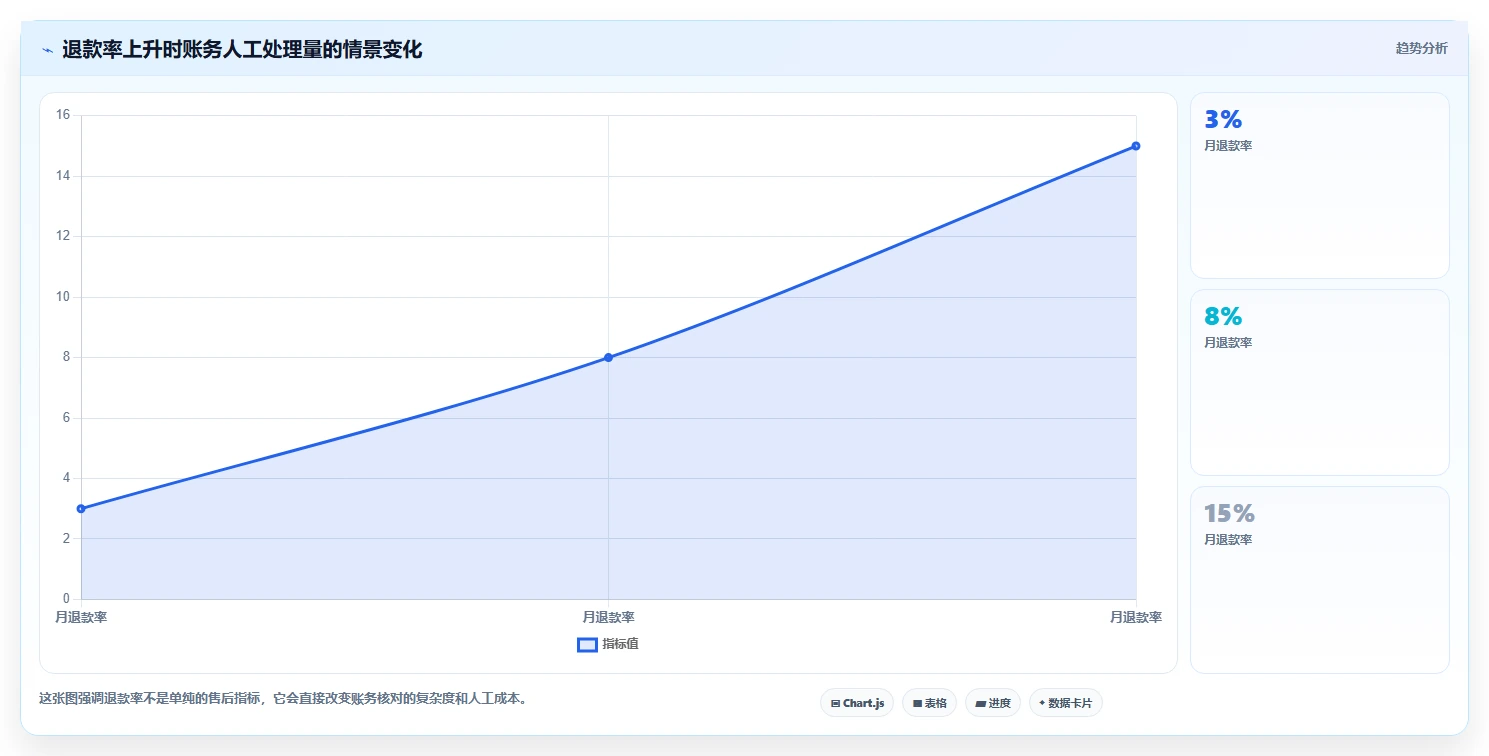
Task: Click the y-axis label 16
Action: (x=62, y=115)
